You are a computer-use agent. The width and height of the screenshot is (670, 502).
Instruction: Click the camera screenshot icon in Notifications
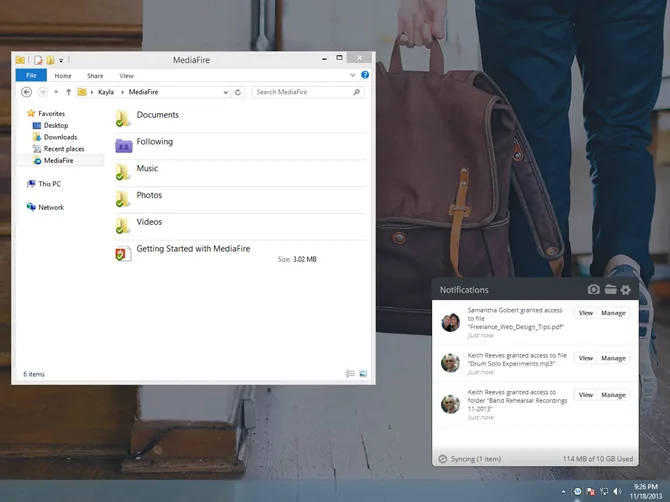(594, 290)
